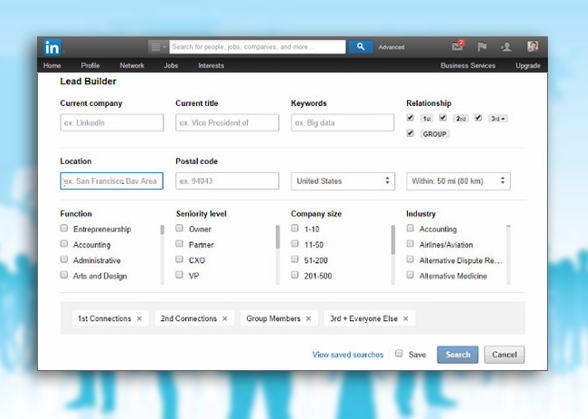Remove the 3rd + Everyone Else tag
The width and height of the screenshot is (588, 419).
coord(405,318)
